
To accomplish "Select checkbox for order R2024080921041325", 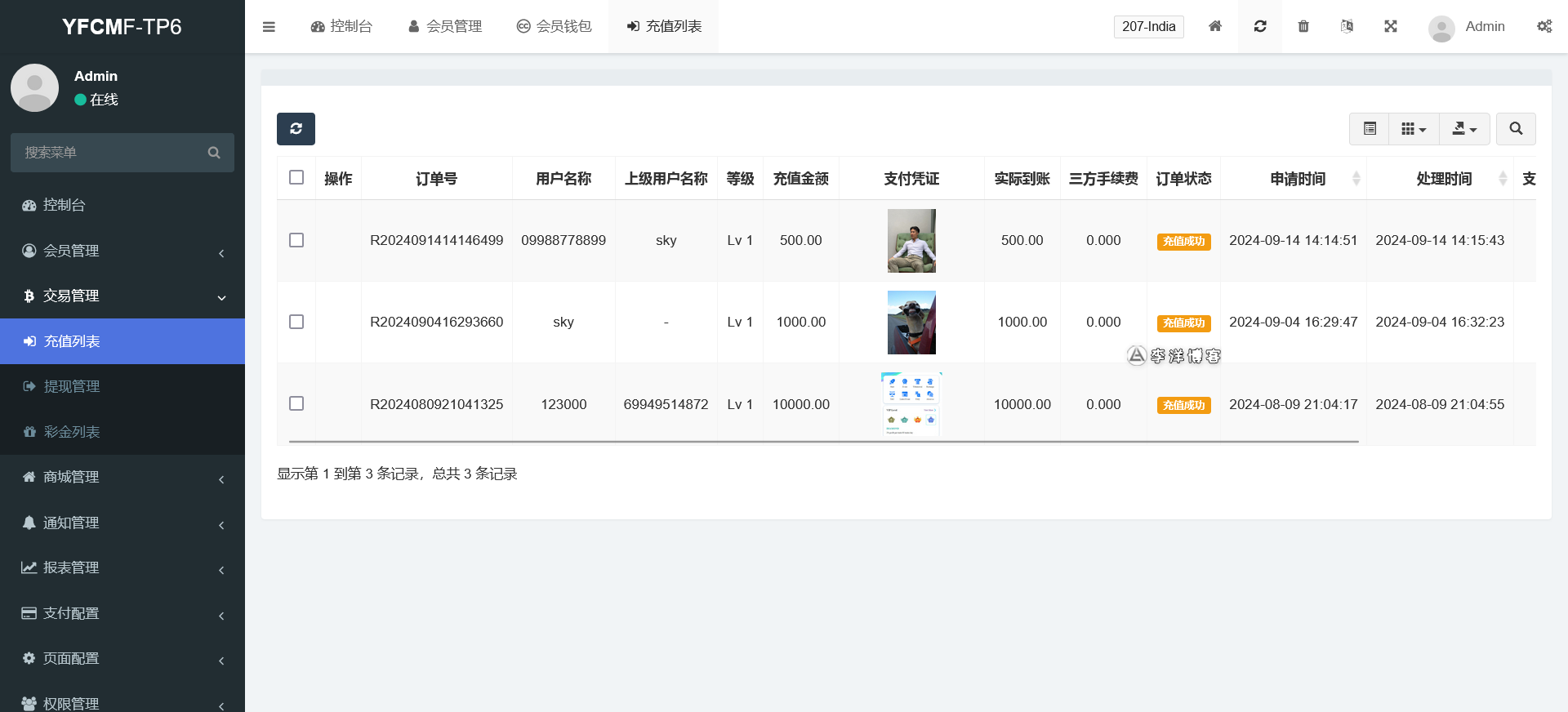I will click(296, 404).
